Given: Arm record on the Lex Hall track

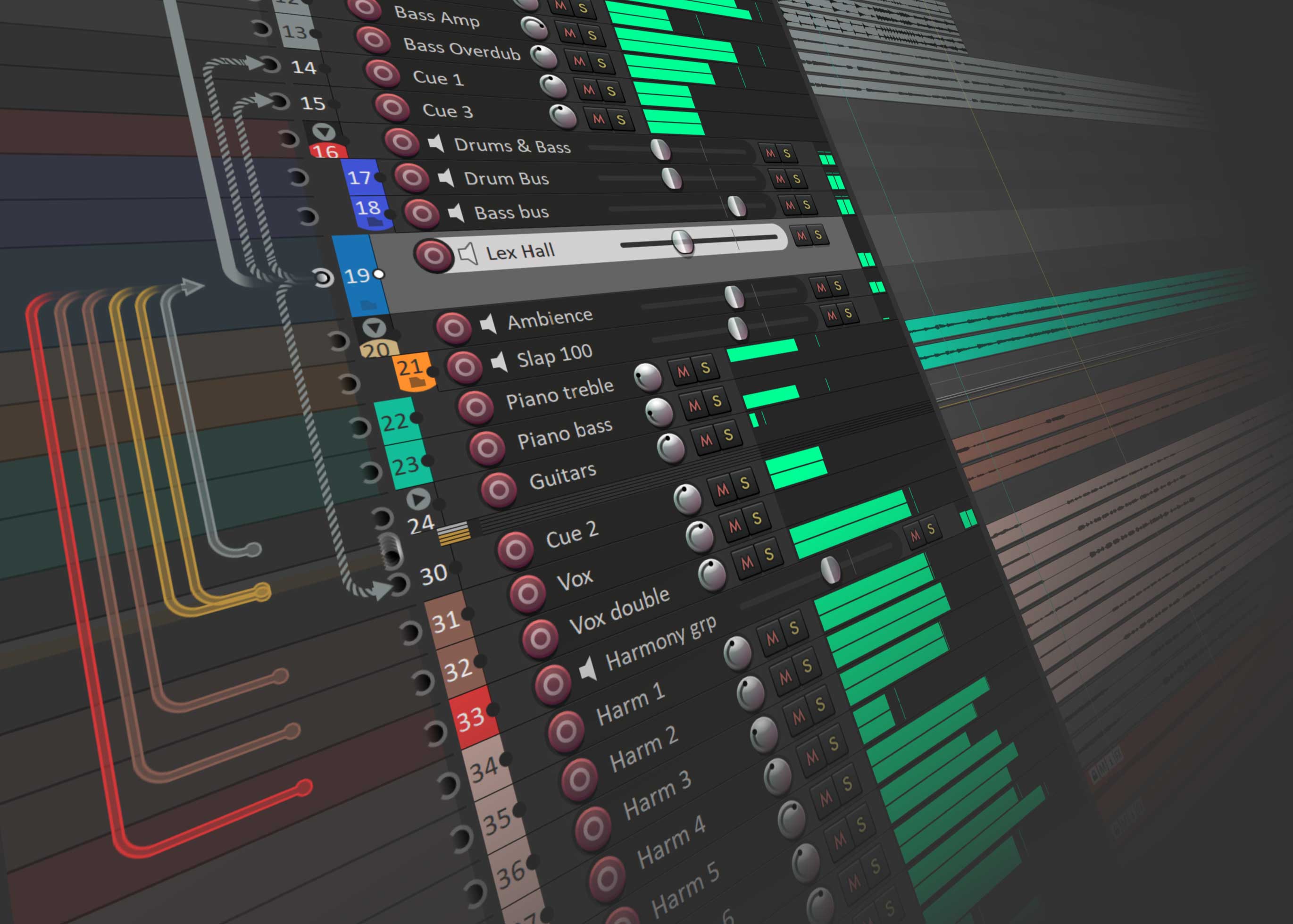Looking at the screenshot, I should [x=433, y=255].
